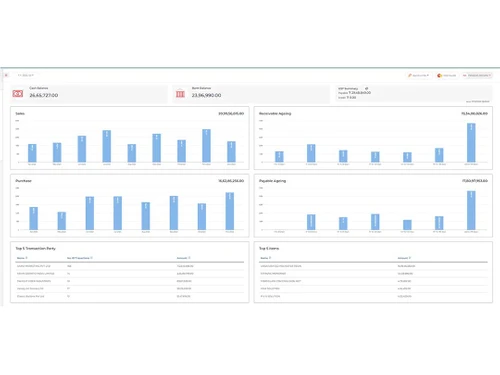Click the Top 5 Items heading
The width and height of the screenshot is (500, 375).
[x=269, y=248]
